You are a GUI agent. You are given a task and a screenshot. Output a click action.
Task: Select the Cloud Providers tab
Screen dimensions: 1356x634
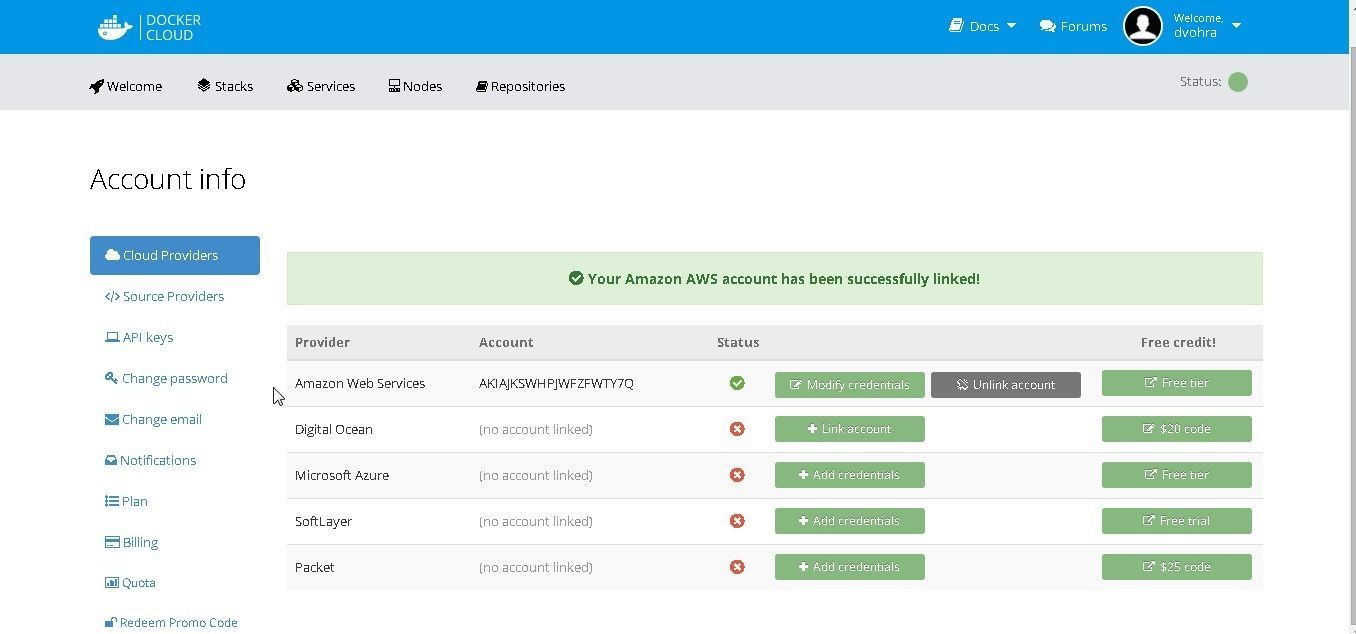[x=175, y=255]
